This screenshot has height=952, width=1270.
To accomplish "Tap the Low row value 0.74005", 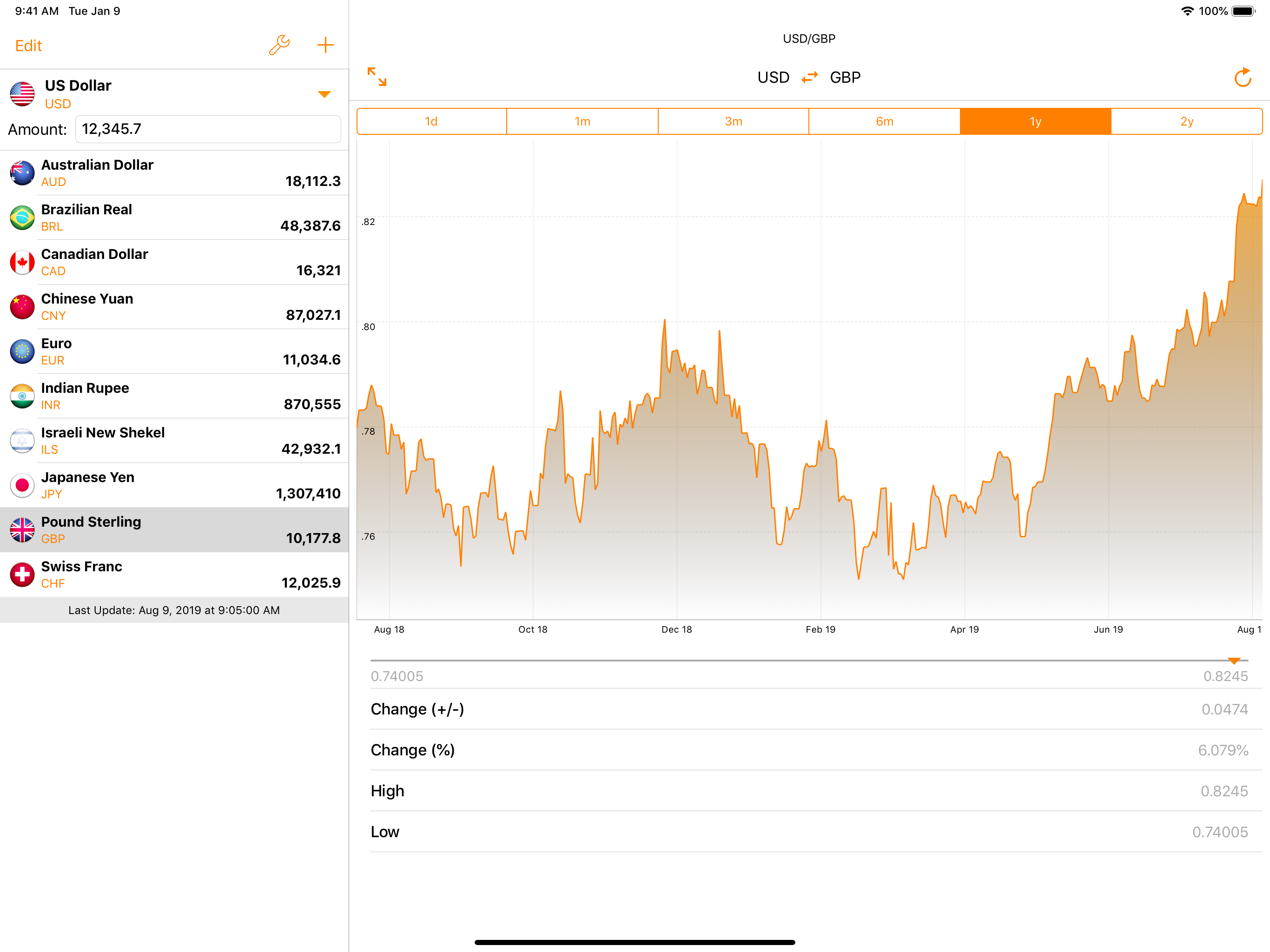I will point(1220,832).
